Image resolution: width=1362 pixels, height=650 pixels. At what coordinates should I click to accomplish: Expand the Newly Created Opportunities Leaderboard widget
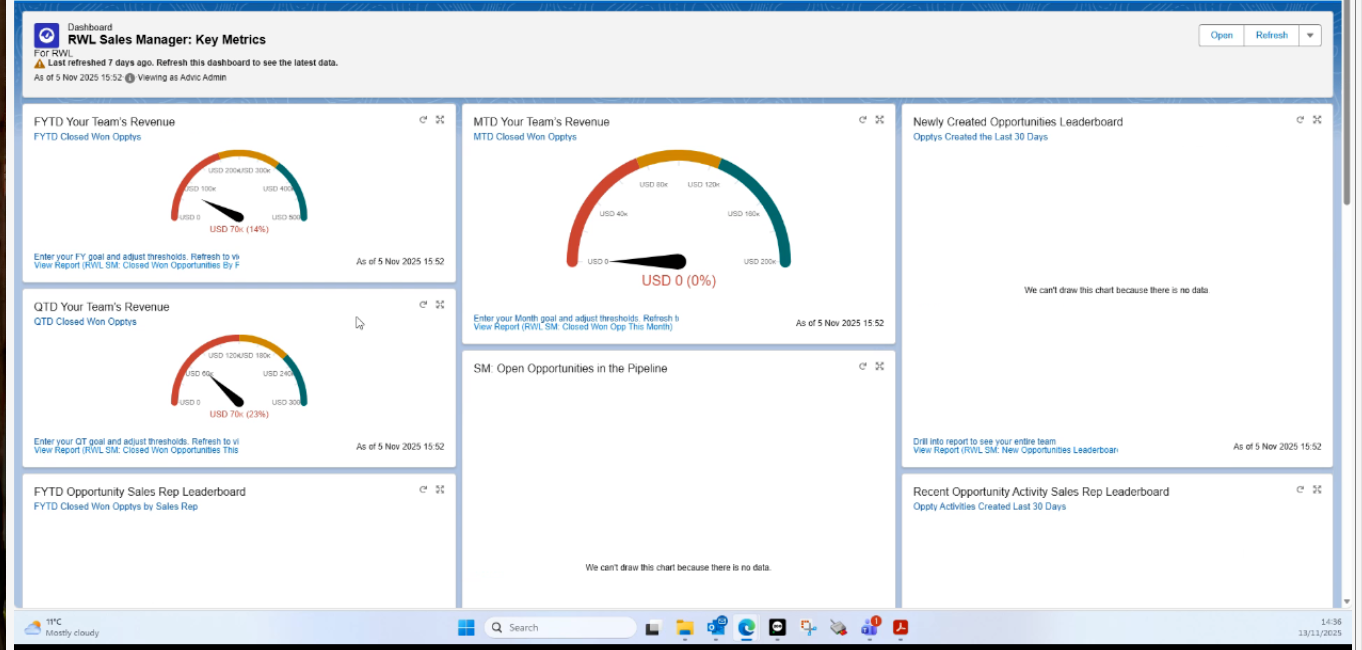pos(1317,119)
